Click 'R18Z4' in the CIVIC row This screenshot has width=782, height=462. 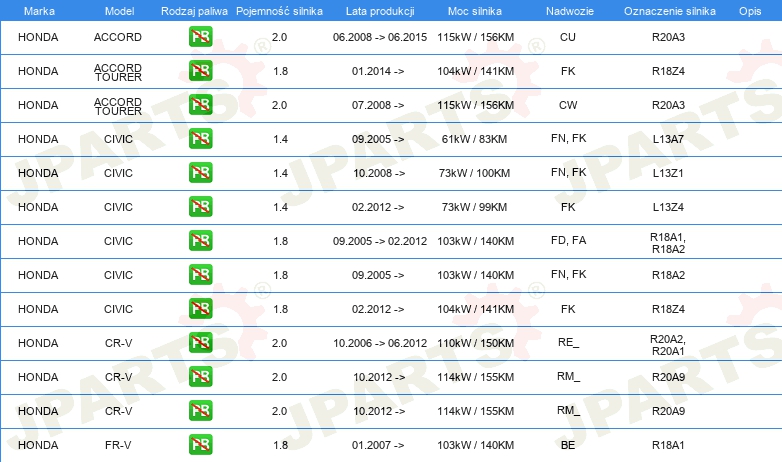(x=668, y=309)
